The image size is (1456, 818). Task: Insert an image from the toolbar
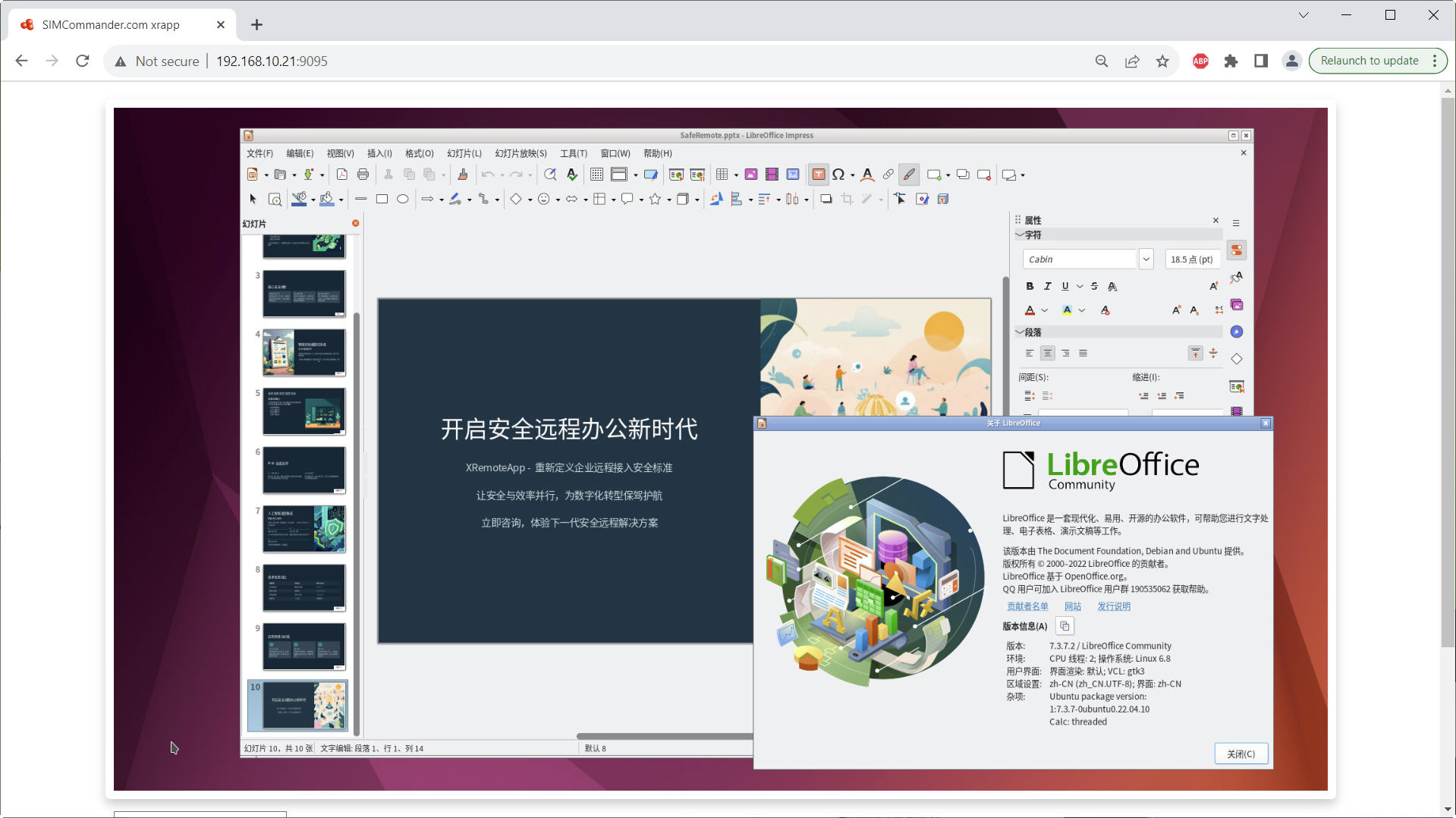click(x=751, y=174)
